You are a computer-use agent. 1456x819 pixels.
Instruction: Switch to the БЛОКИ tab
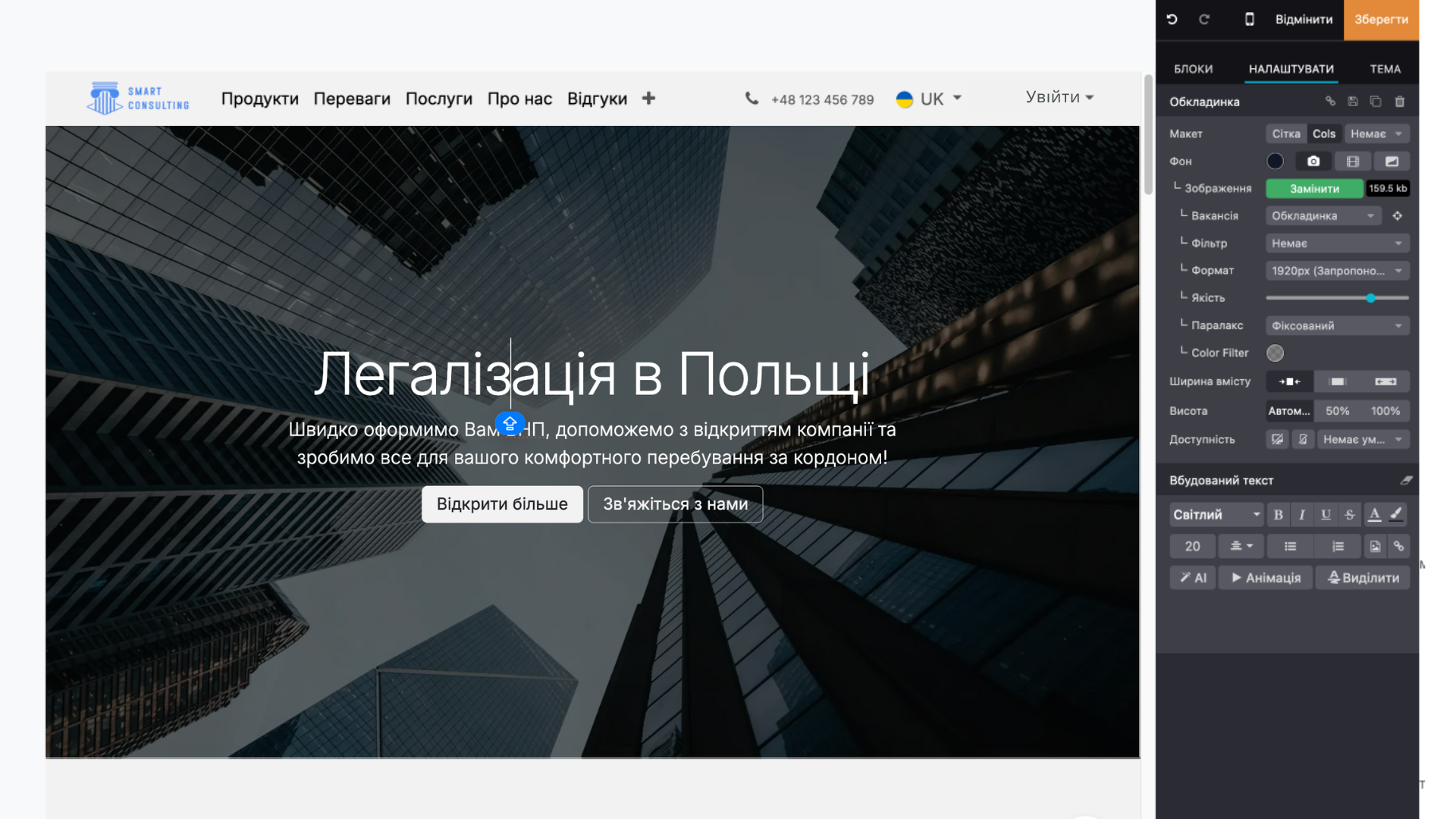pos(1193,69)
